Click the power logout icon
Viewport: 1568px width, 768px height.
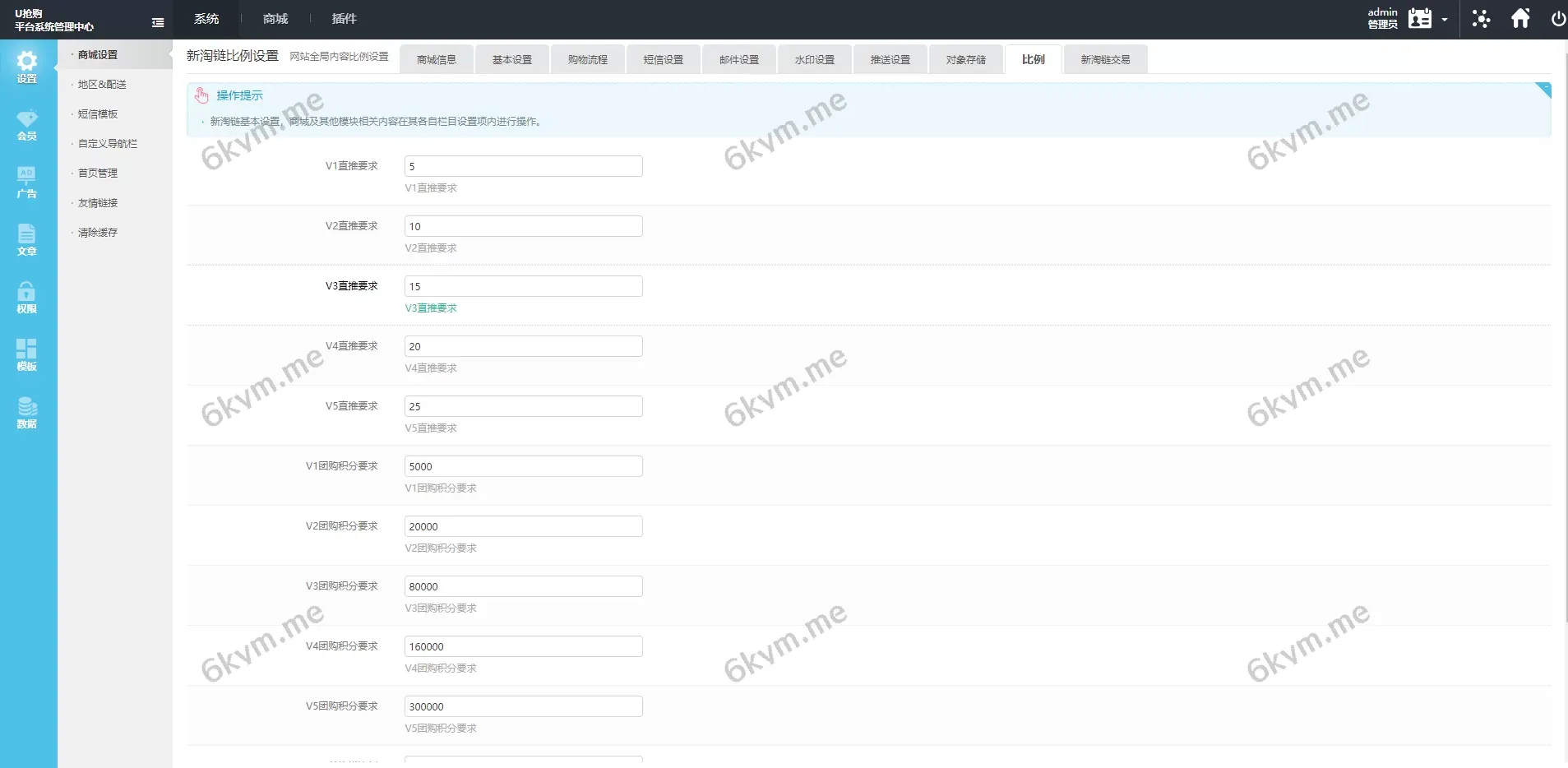pyautogui.click(x=1557, y=19)
